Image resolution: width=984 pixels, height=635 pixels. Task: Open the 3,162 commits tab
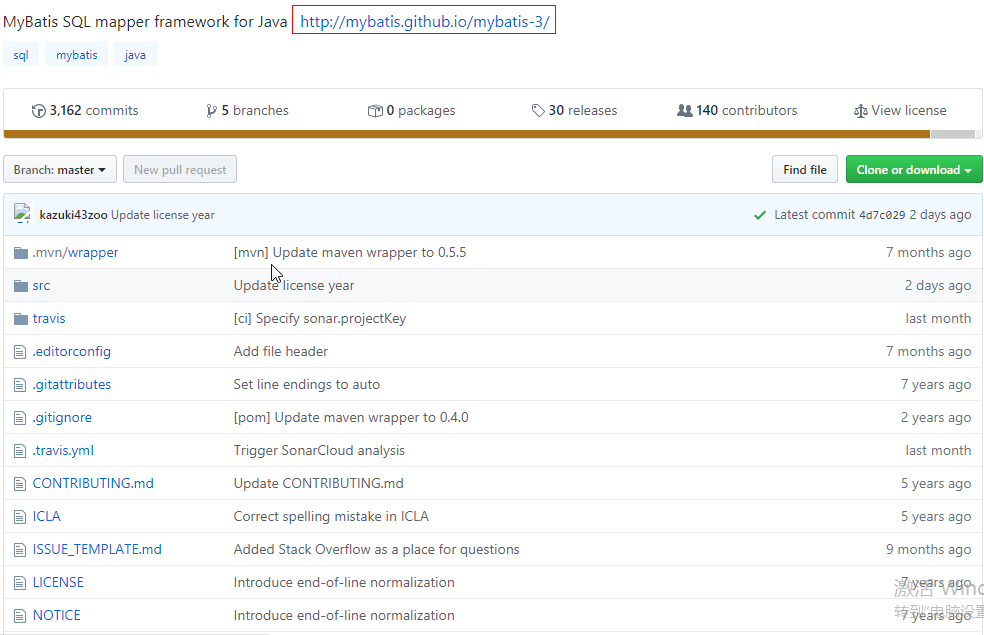[85, 110]
